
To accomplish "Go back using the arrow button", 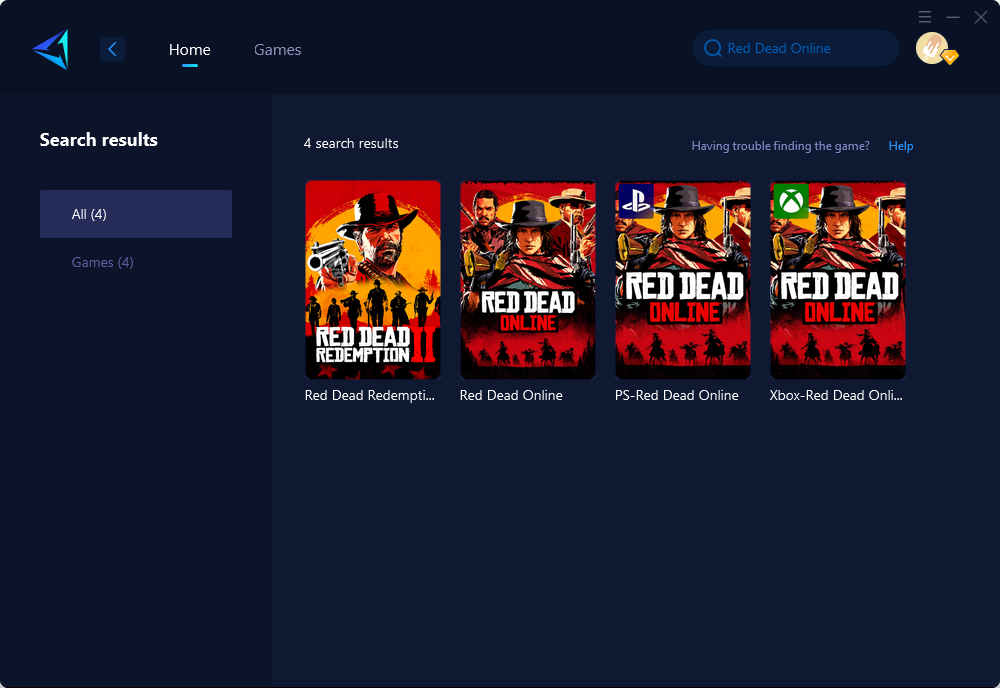I will [112, 49].
